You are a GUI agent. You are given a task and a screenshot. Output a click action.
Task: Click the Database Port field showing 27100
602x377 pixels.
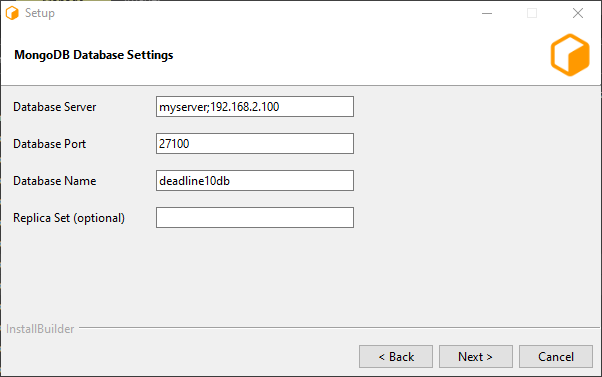coord(255,144)
